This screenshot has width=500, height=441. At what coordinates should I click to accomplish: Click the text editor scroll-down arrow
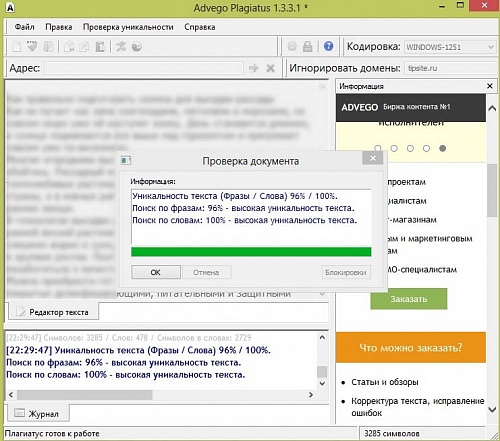coord(322,294)
